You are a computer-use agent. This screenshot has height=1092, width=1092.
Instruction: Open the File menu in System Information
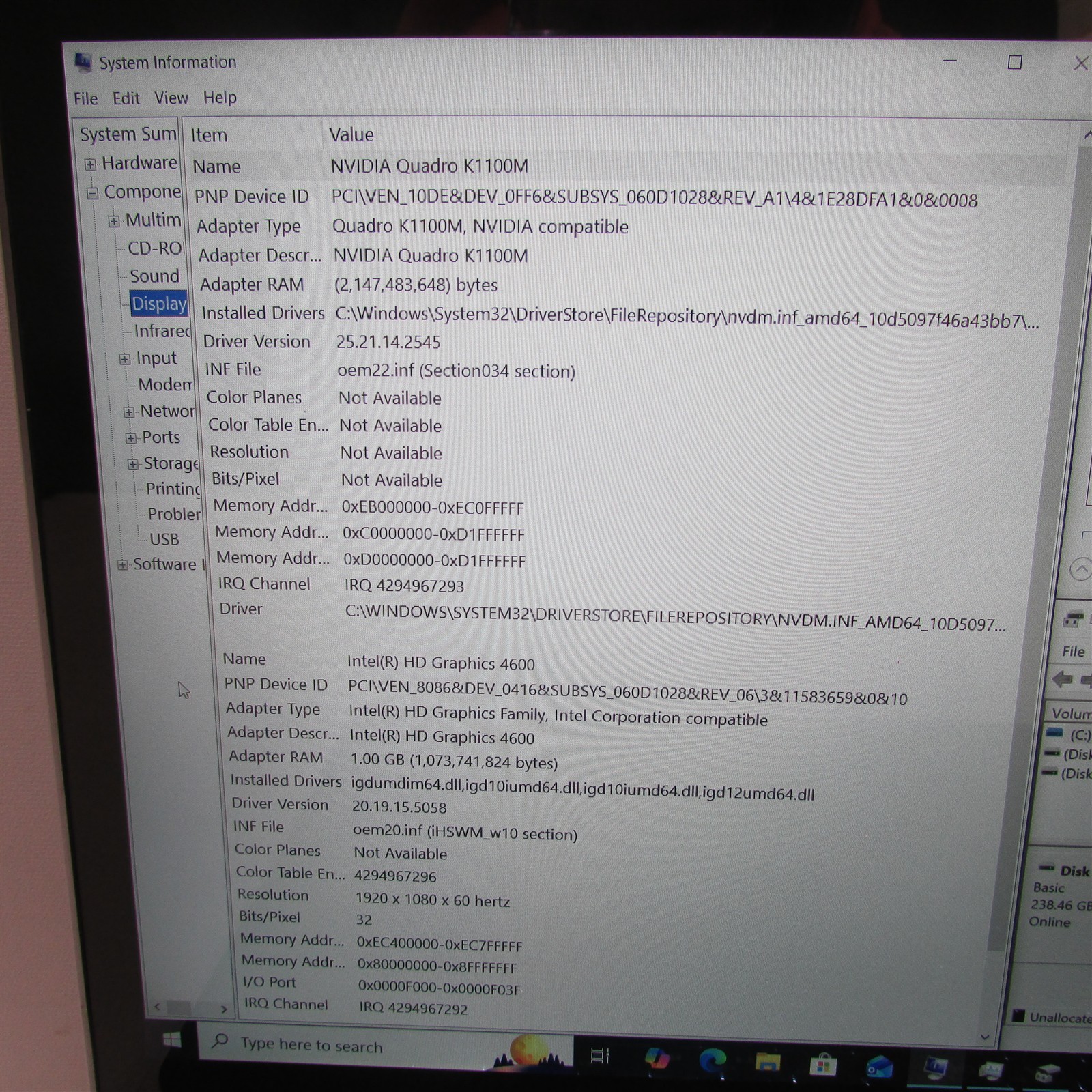(x=85, y=98)
